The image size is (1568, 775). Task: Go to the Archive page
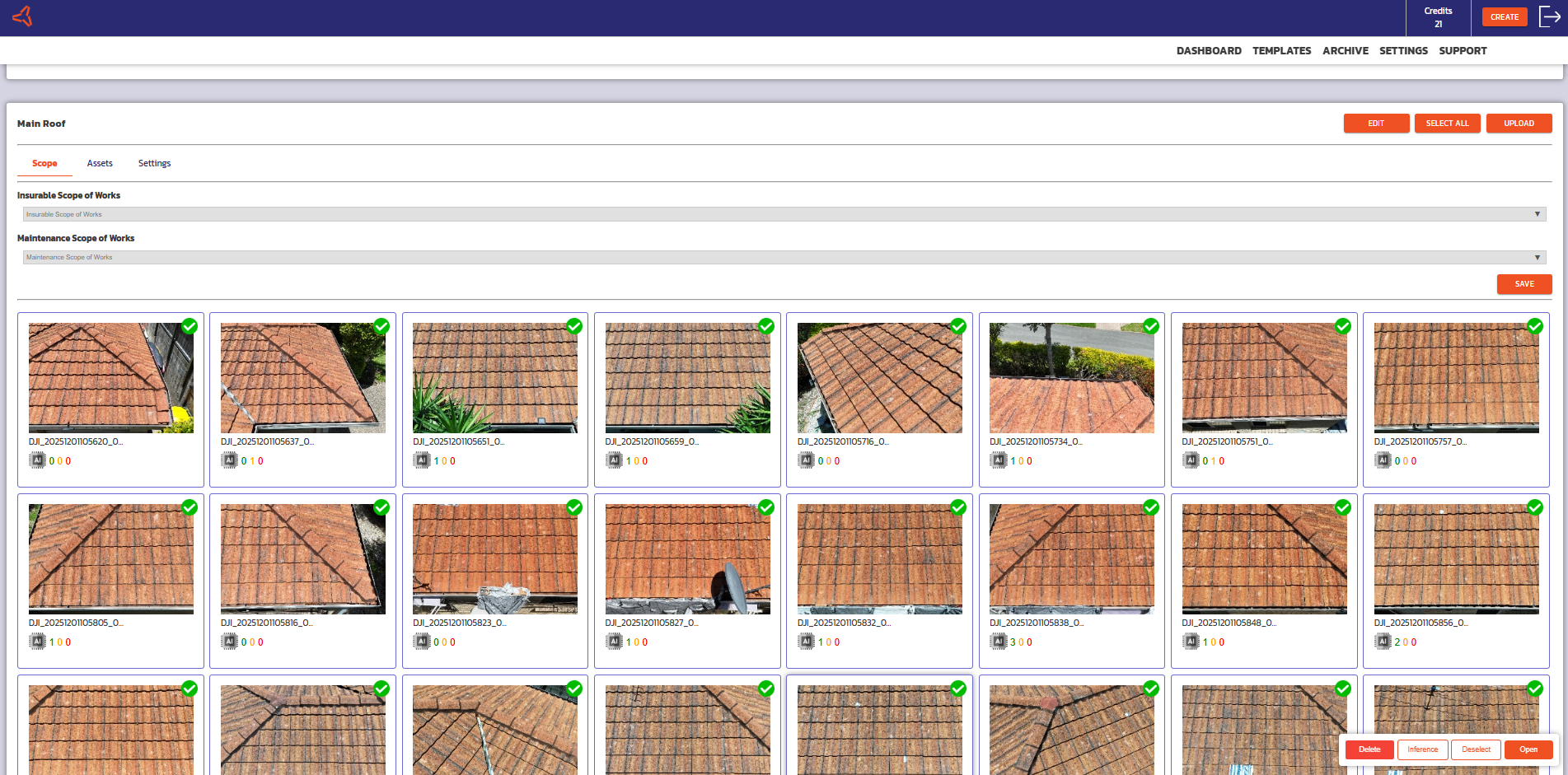[x=1346, y=51]
